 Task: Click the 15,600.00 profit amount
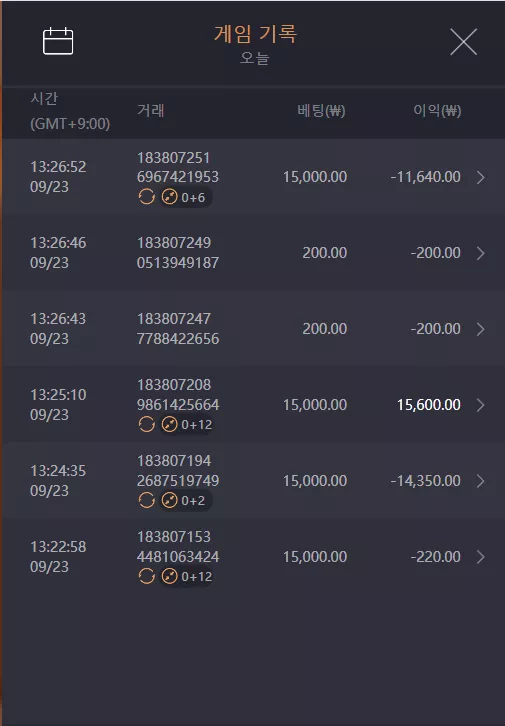point(429,405)
